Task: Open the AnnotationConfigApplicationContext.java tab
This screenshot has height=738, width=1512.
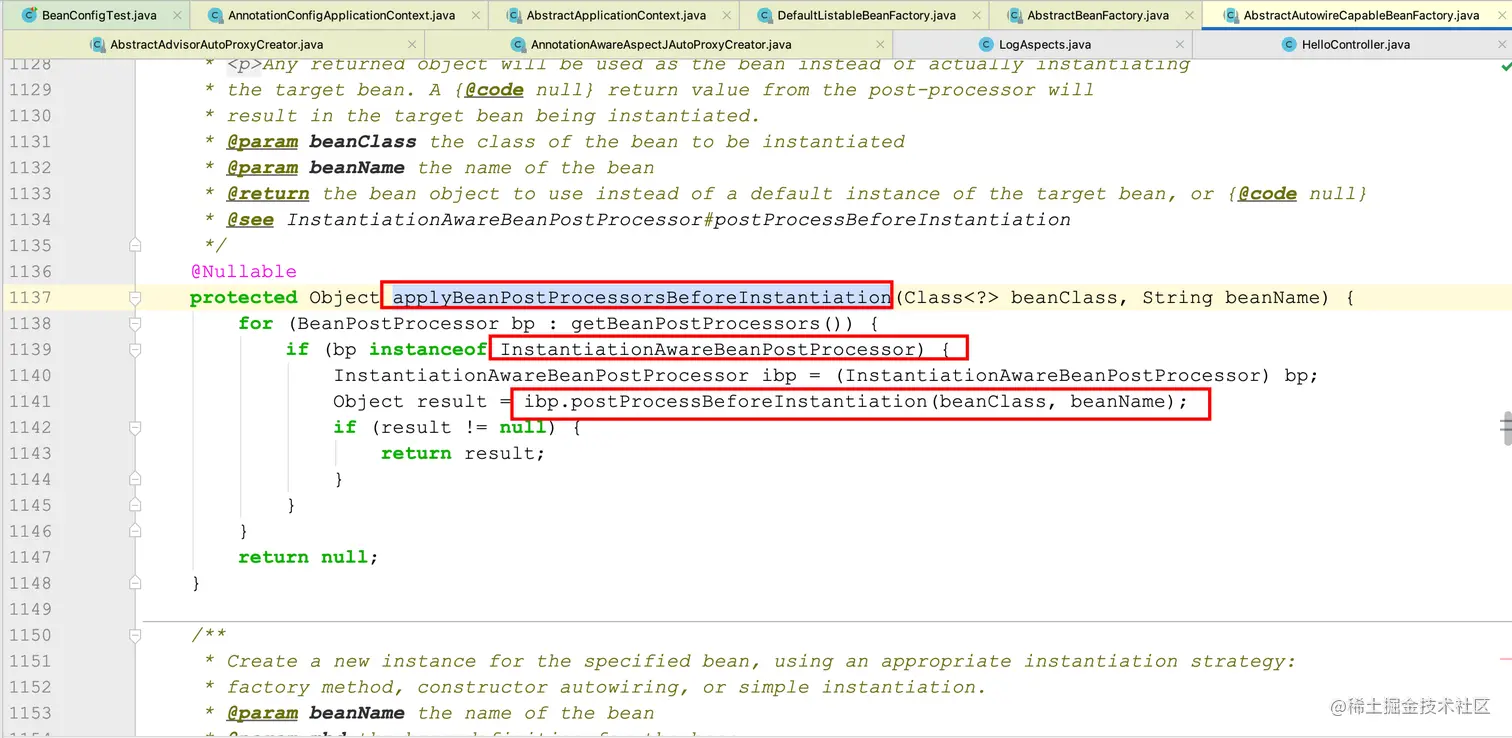Action: click(338, 15)
